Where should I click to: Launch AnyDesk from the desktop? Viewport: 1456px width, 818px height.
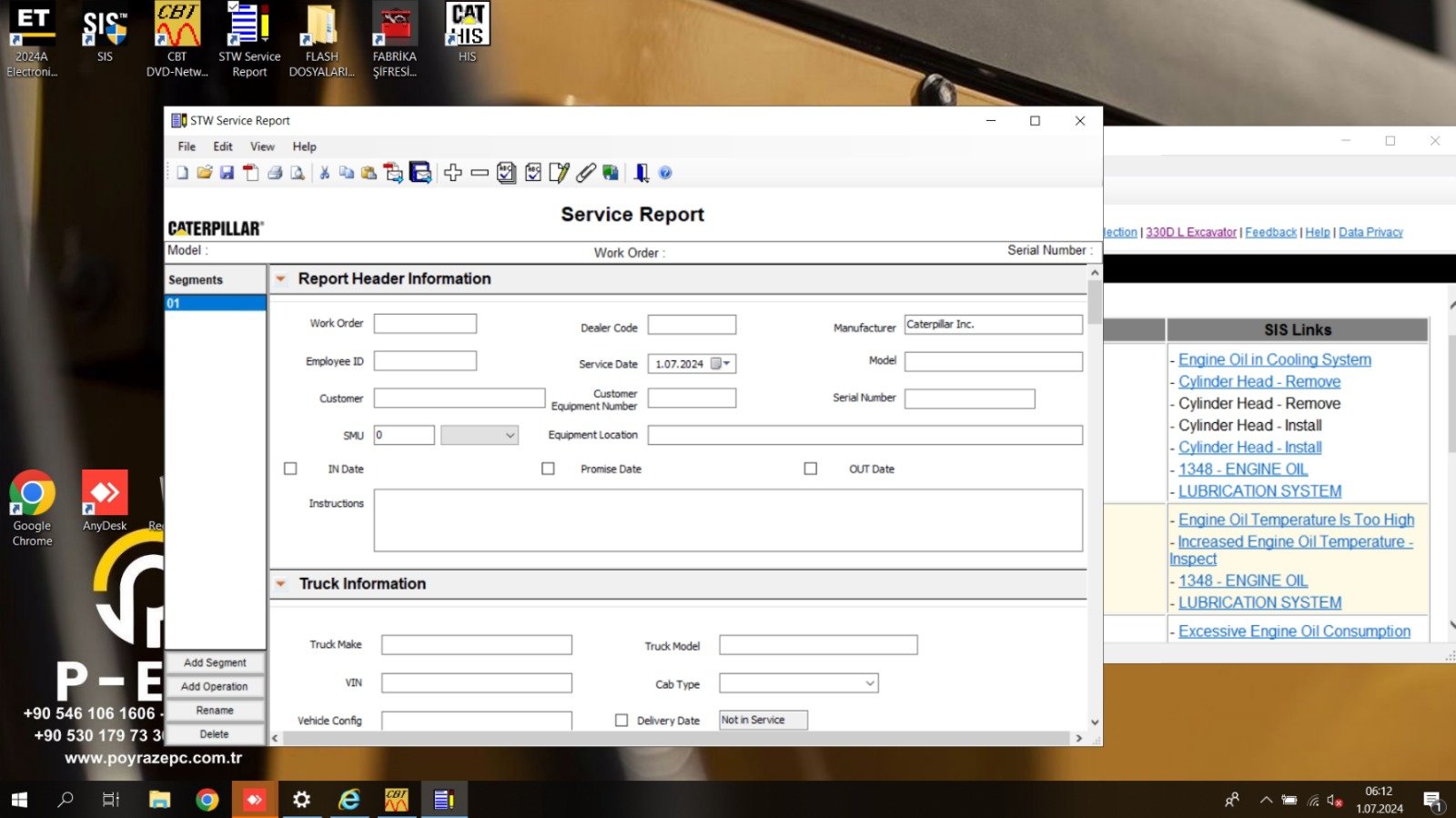click(x=105, y=501)
